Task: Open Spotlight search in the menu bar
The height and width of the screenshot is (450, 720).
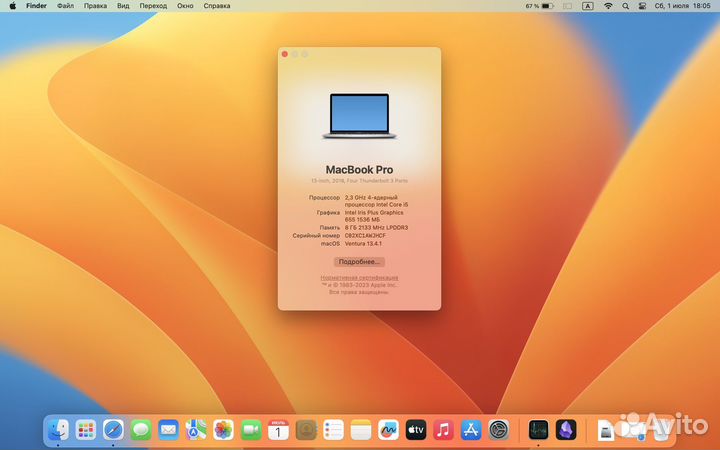Action: click(x=625, y=6)
